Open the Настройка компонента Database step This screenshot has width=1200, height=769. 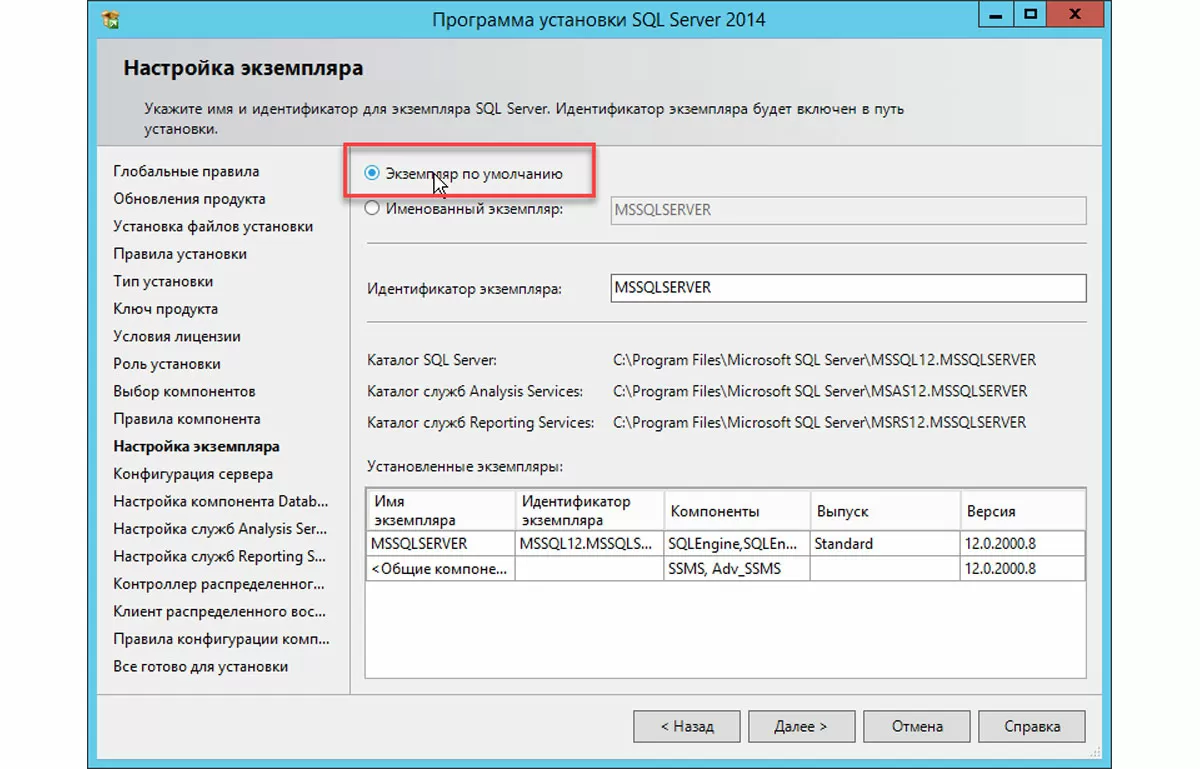pos(221,501)
